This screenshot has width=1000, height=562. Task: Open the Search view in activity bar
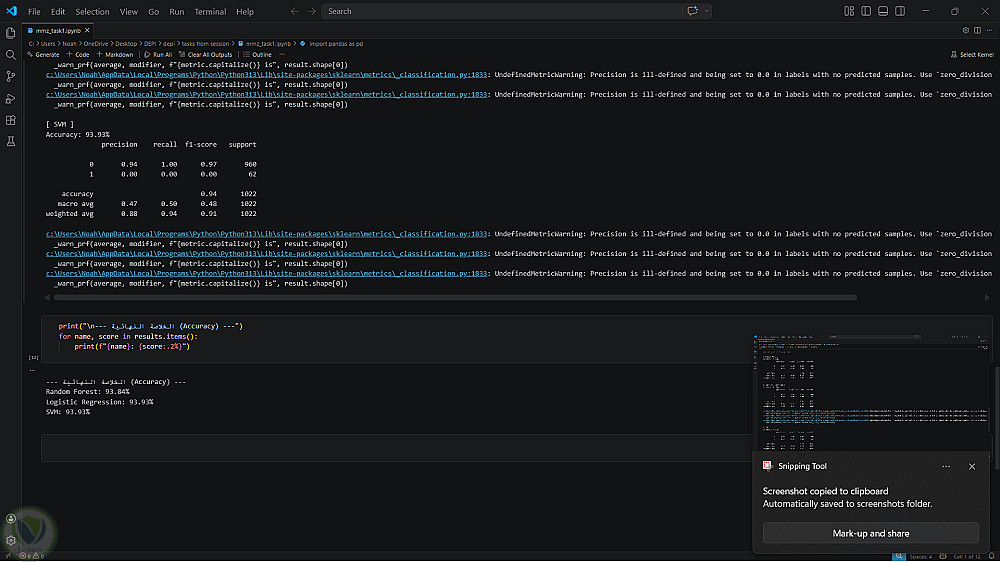[x=11, y=55]
